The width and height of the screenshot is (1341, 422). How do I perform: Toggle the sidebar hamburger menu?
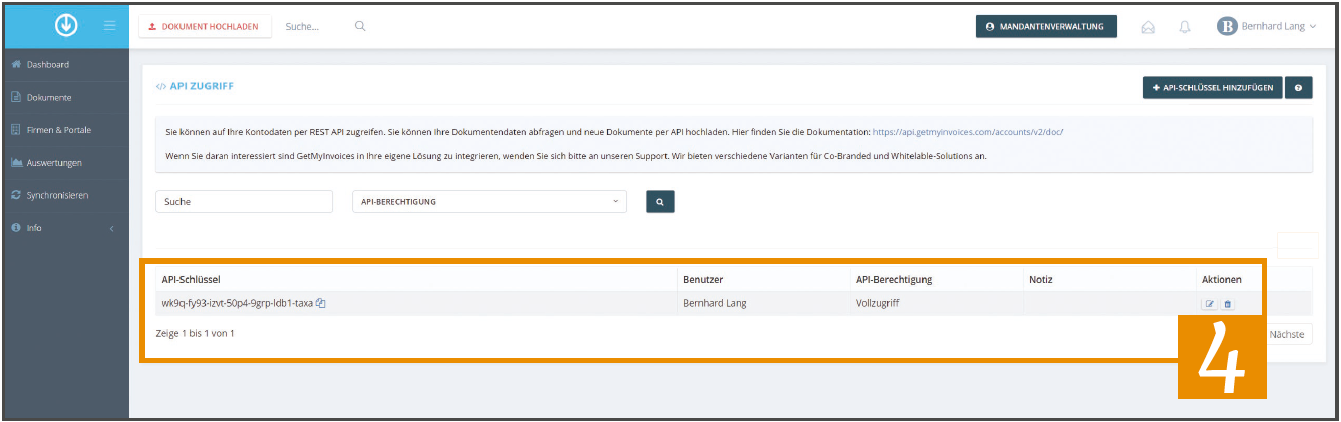click(111, 27)
